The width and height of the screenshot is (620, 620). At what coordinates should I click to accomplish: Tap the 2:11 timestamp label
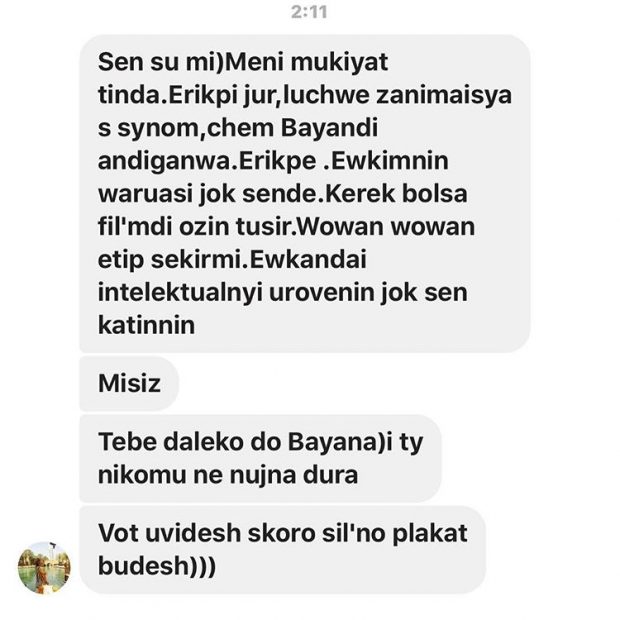(309, 12)
